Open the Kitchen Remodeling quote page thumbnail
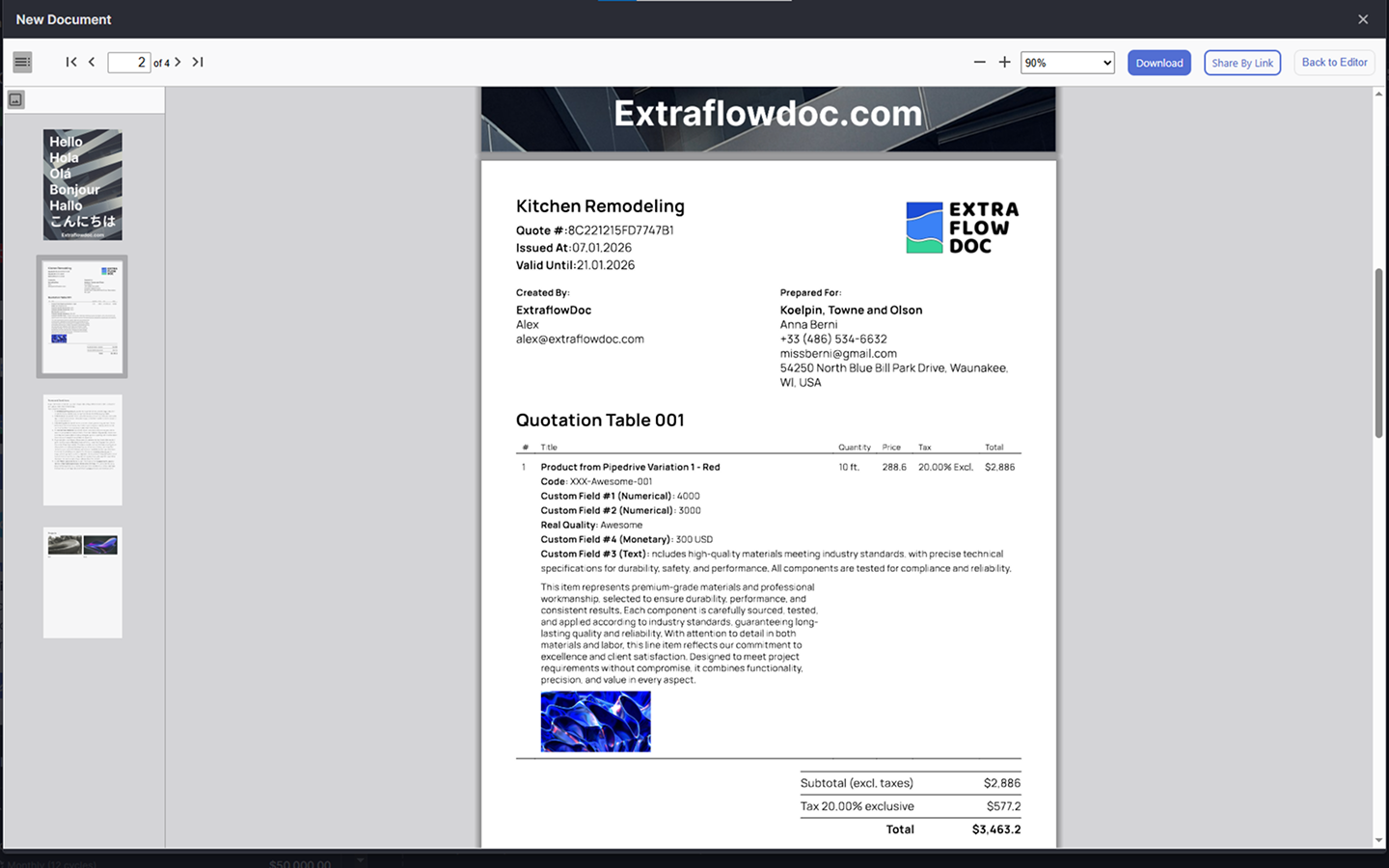 [x=82, y=316]
